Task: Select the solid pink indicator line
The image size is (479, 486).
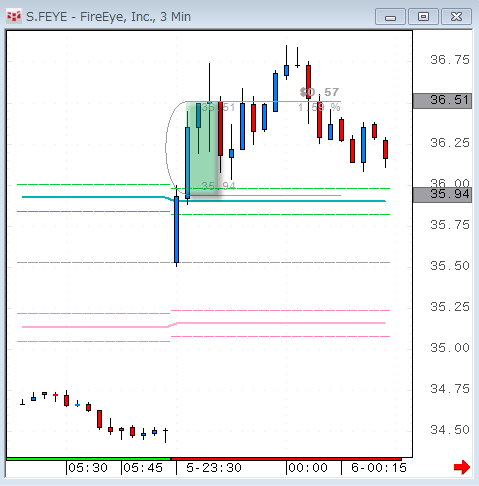Action: (x=280, y=323)
